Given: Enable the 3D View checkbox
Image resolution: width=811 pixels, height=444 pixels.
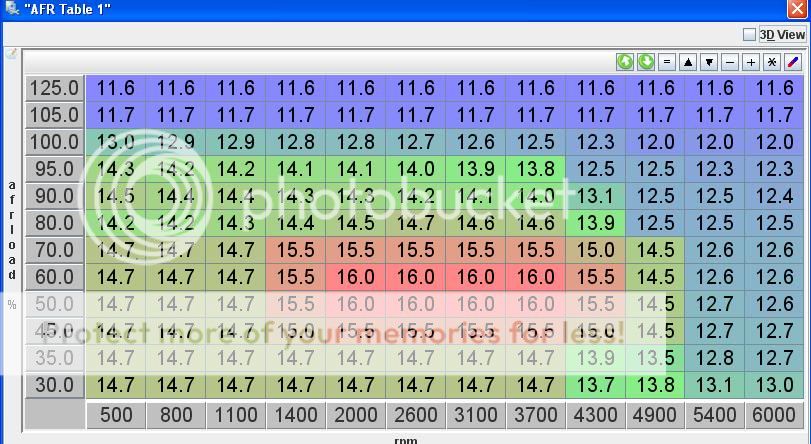Looking at the screenshot, I should 750,35.
